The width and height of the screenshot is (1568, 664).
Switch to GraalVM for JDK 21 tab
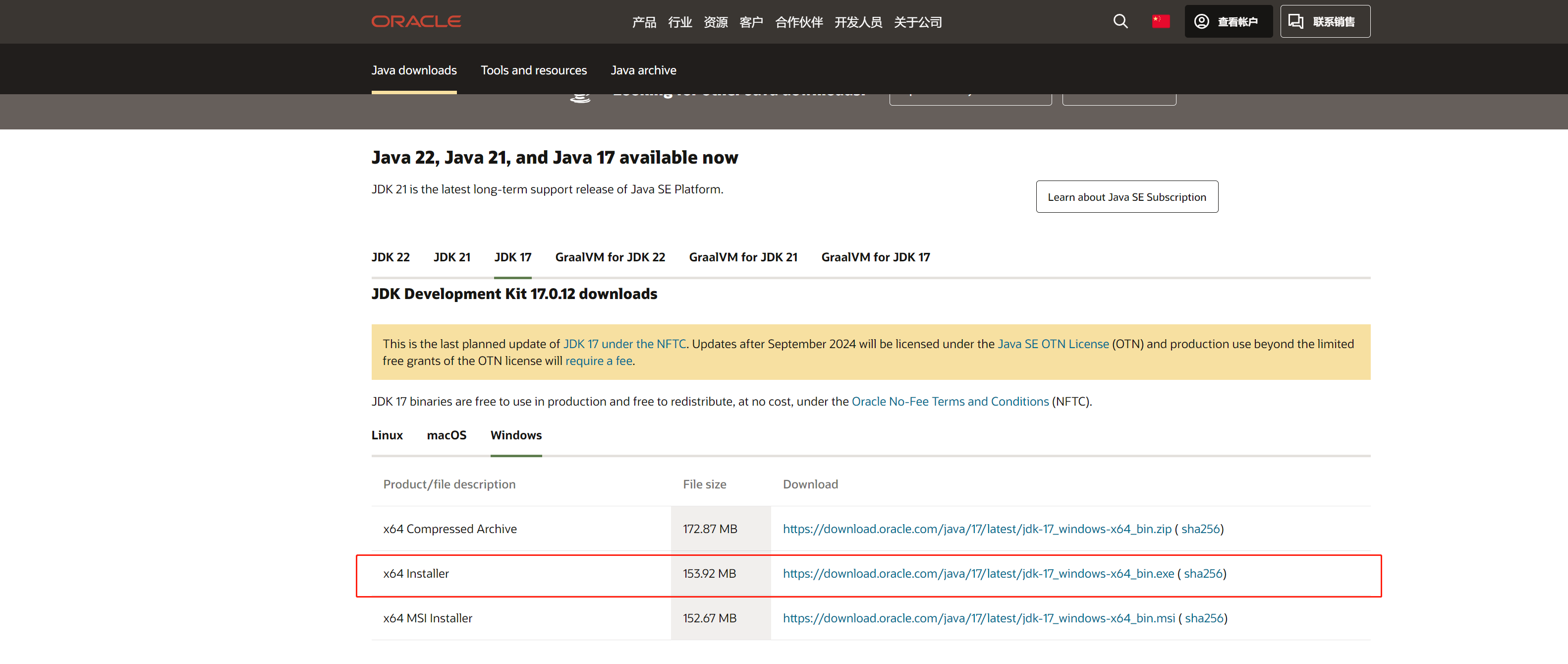742,257
